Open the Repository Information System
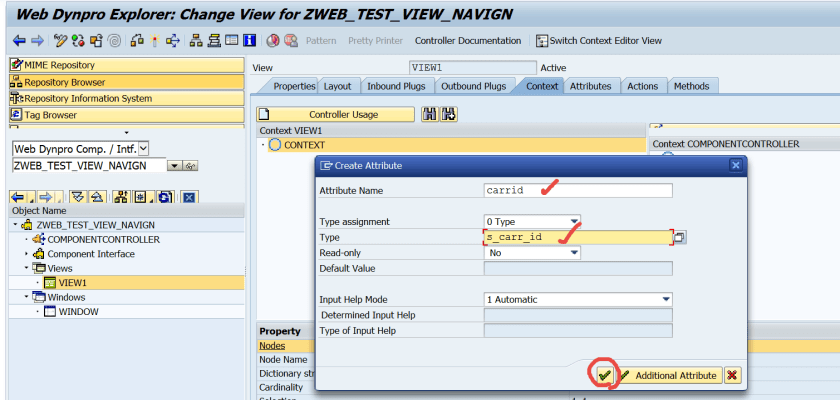Viewport: 840px width, 400px height. (x=126, y=99)
